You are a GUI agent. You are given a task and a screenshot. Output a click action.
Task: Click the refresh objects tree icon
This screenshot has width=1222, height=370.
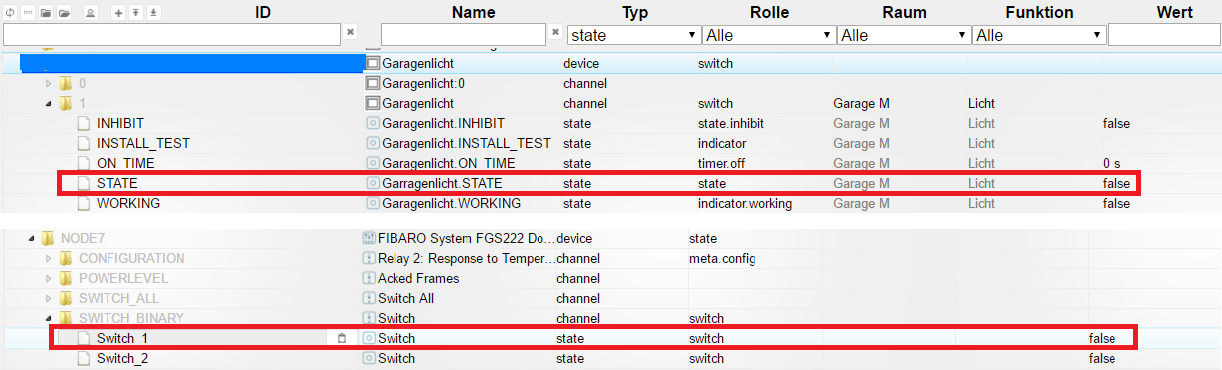(x=11, y=13)
